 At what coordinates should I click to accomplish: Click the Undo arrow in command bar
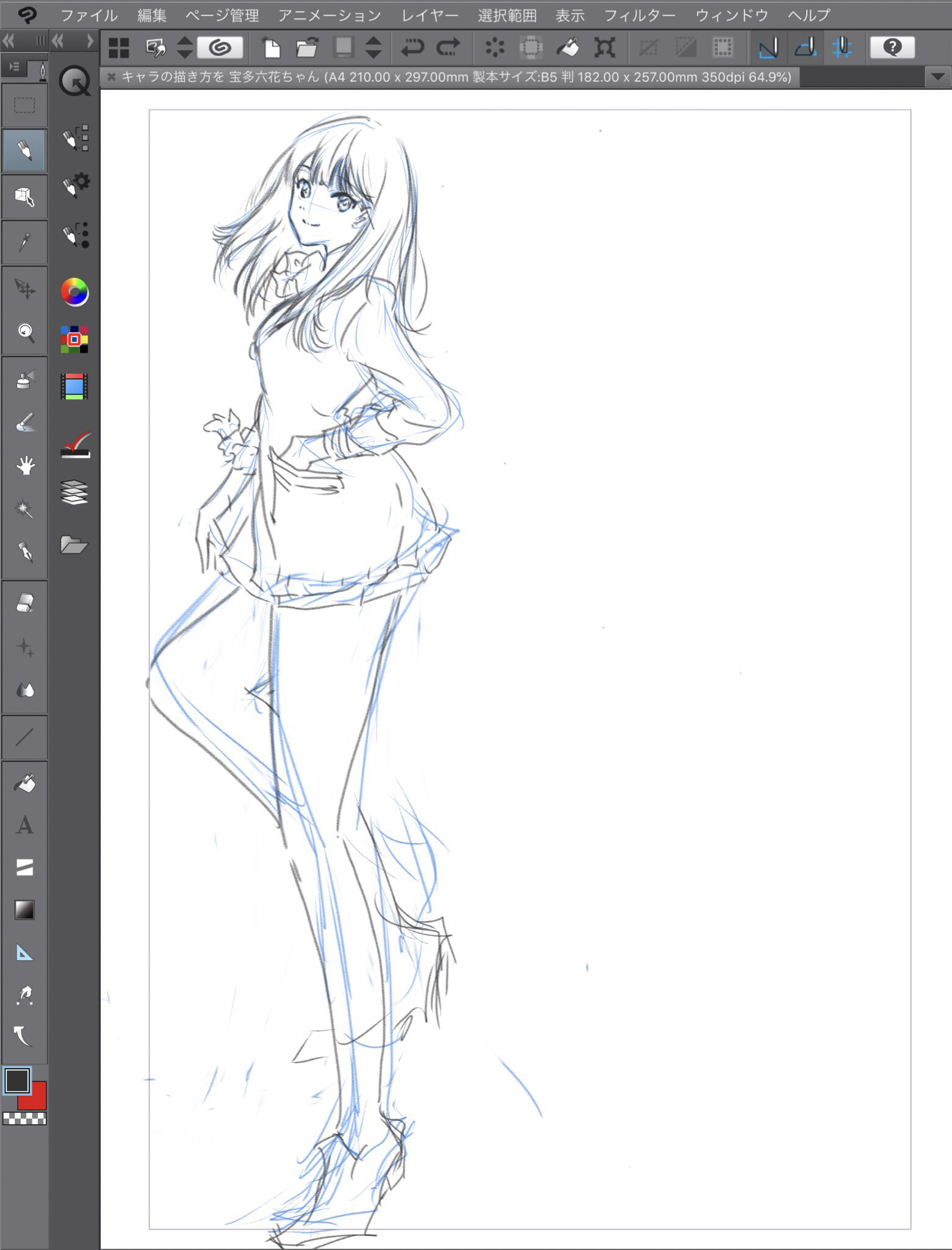(x=412, y=48)
